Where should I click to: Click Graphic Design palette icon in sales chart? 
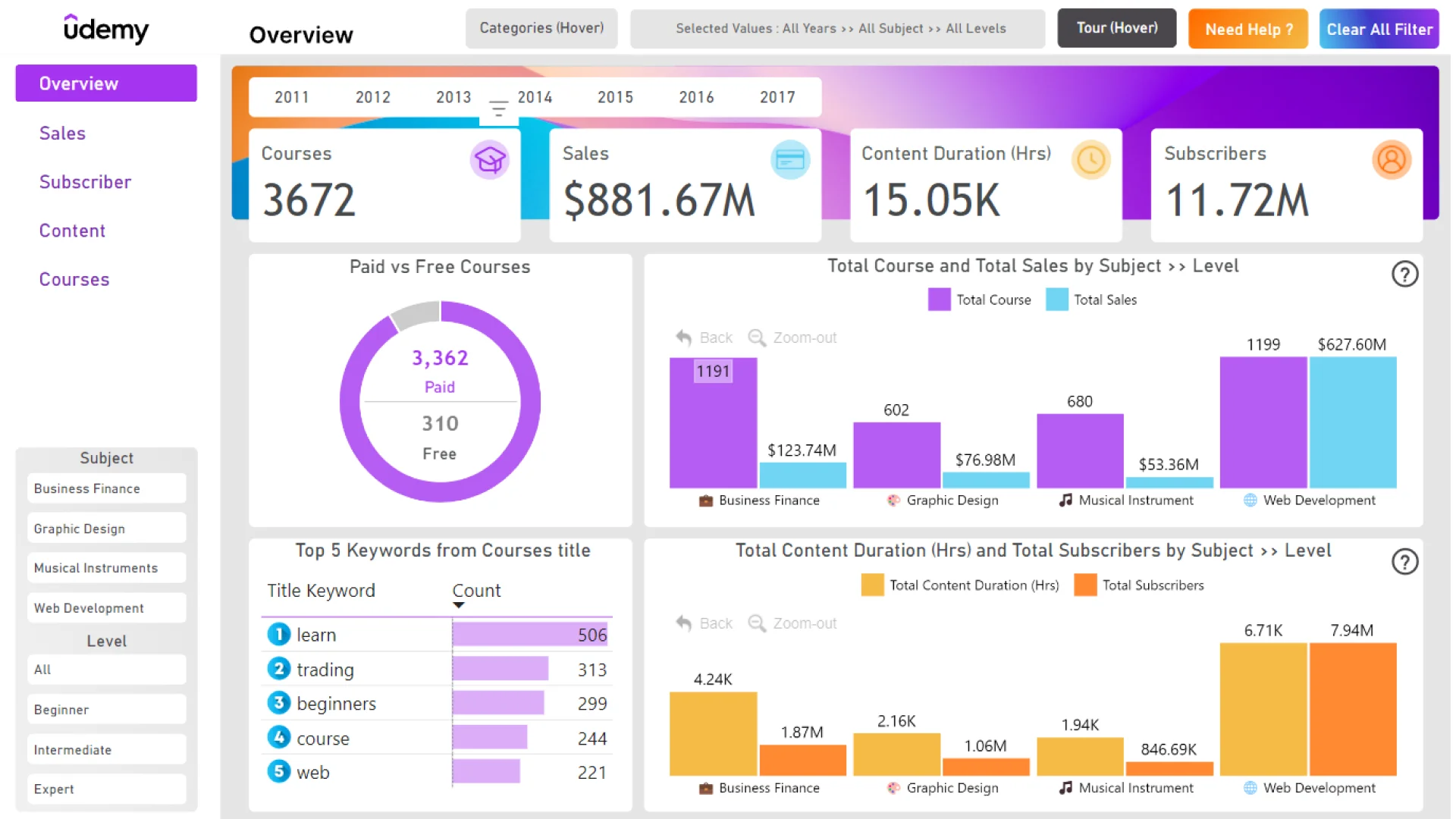(x=893, y=500)
